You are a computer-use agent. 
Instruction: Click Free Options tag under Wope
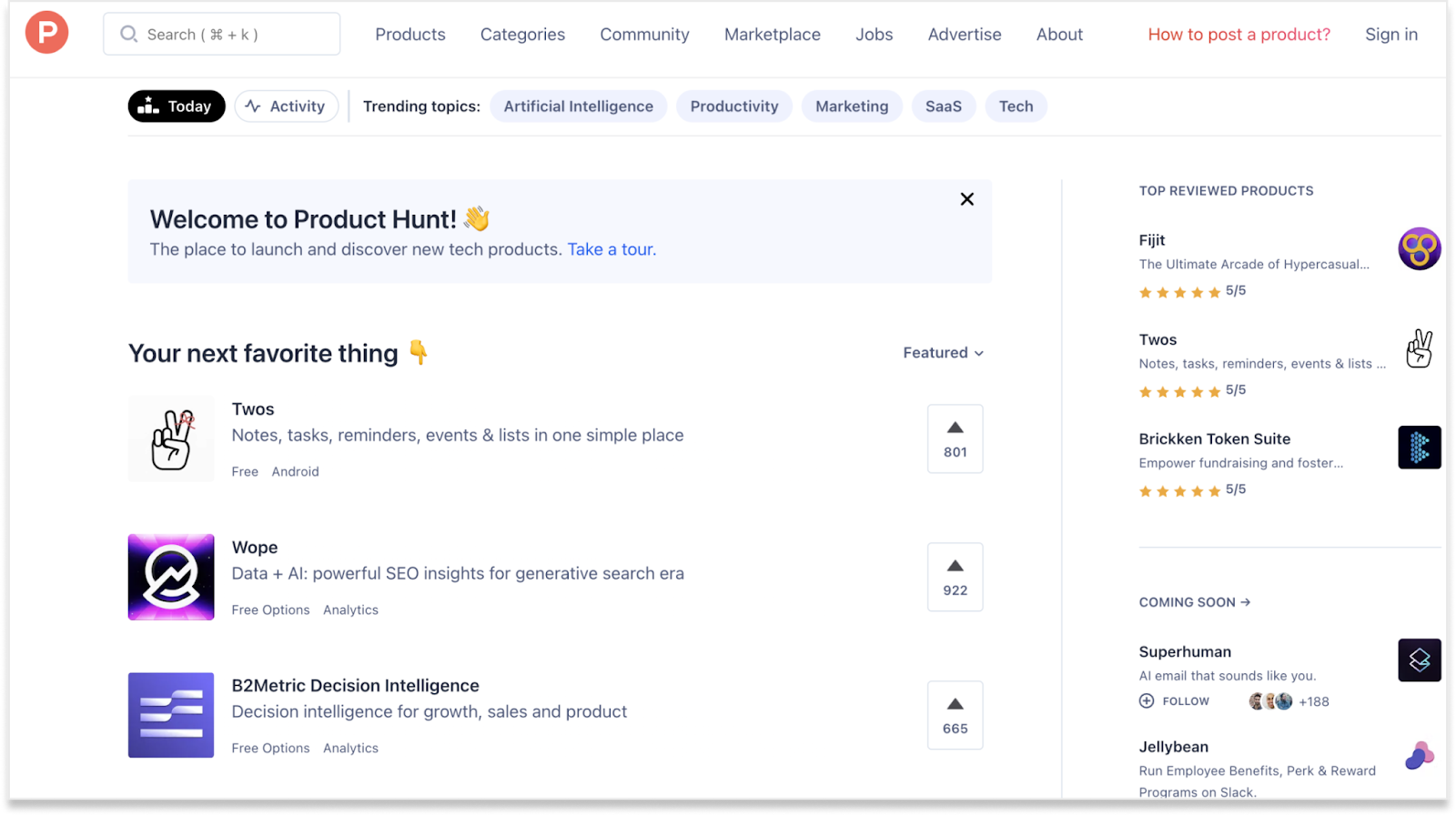[x=270, y=609]
